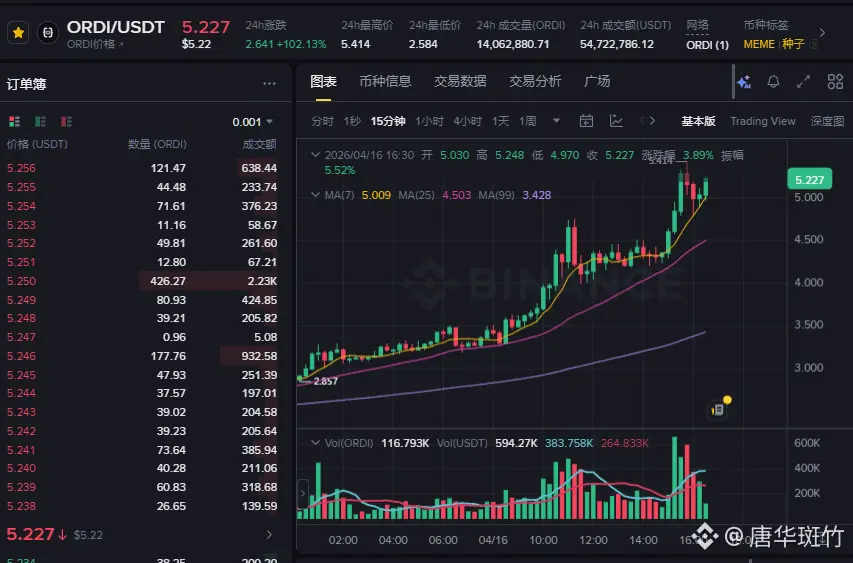The width and height of the screenshot is (853, 563).
Task: Click the 24h涨跌 value 2.641 +102.13%
Action: (286, 45)
